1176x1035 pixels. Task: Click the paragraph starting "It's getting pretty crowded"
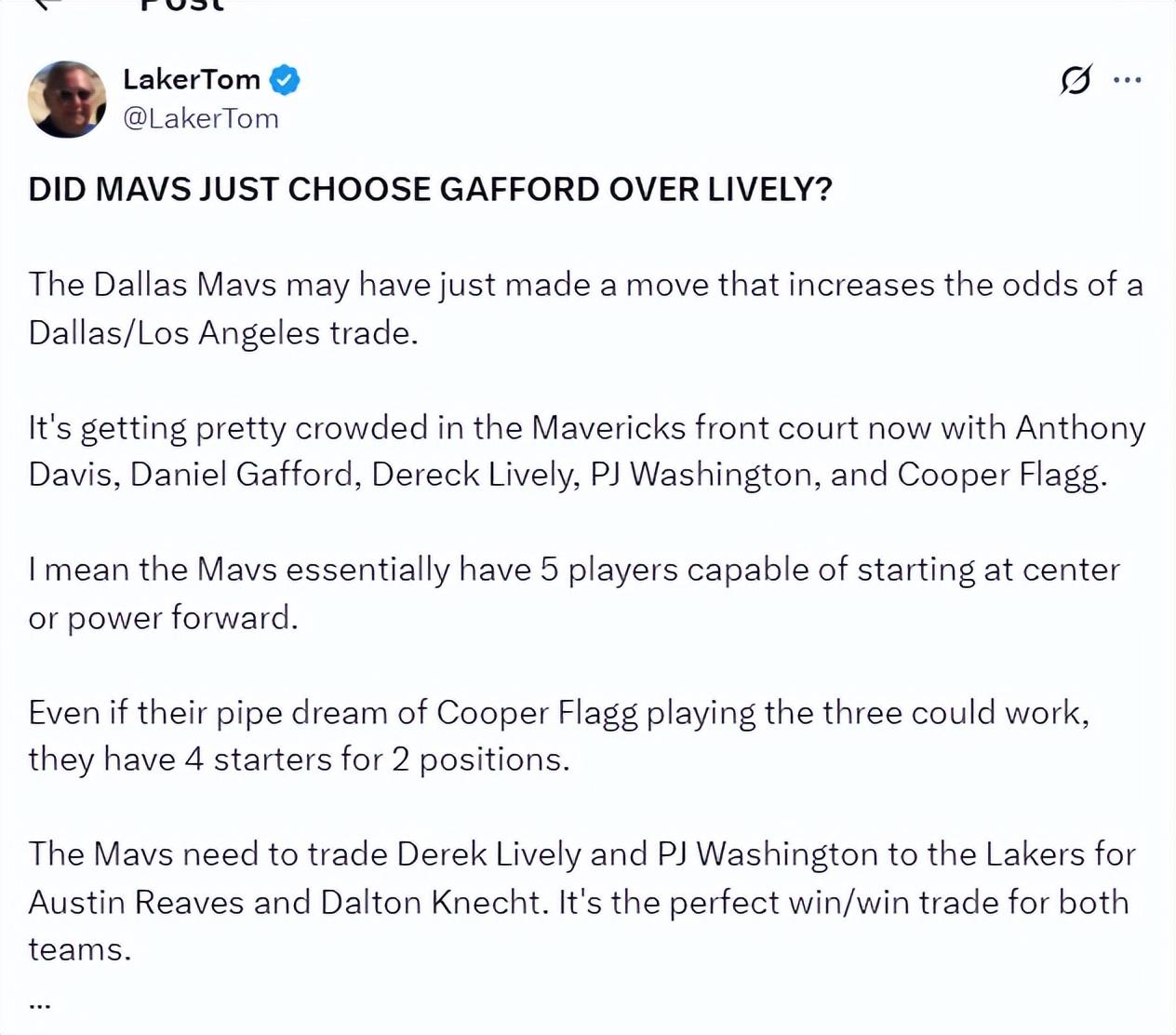(586, 450)
